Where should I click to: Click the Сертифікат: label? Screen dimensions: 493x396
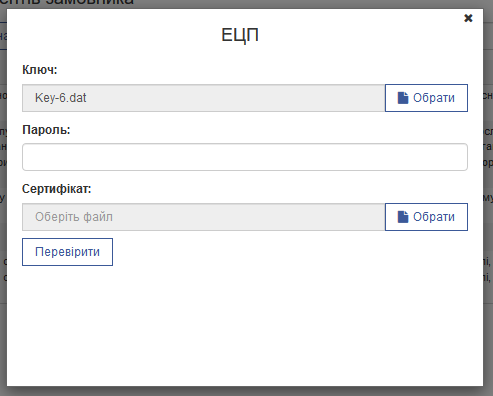click(x=57, y=189)
